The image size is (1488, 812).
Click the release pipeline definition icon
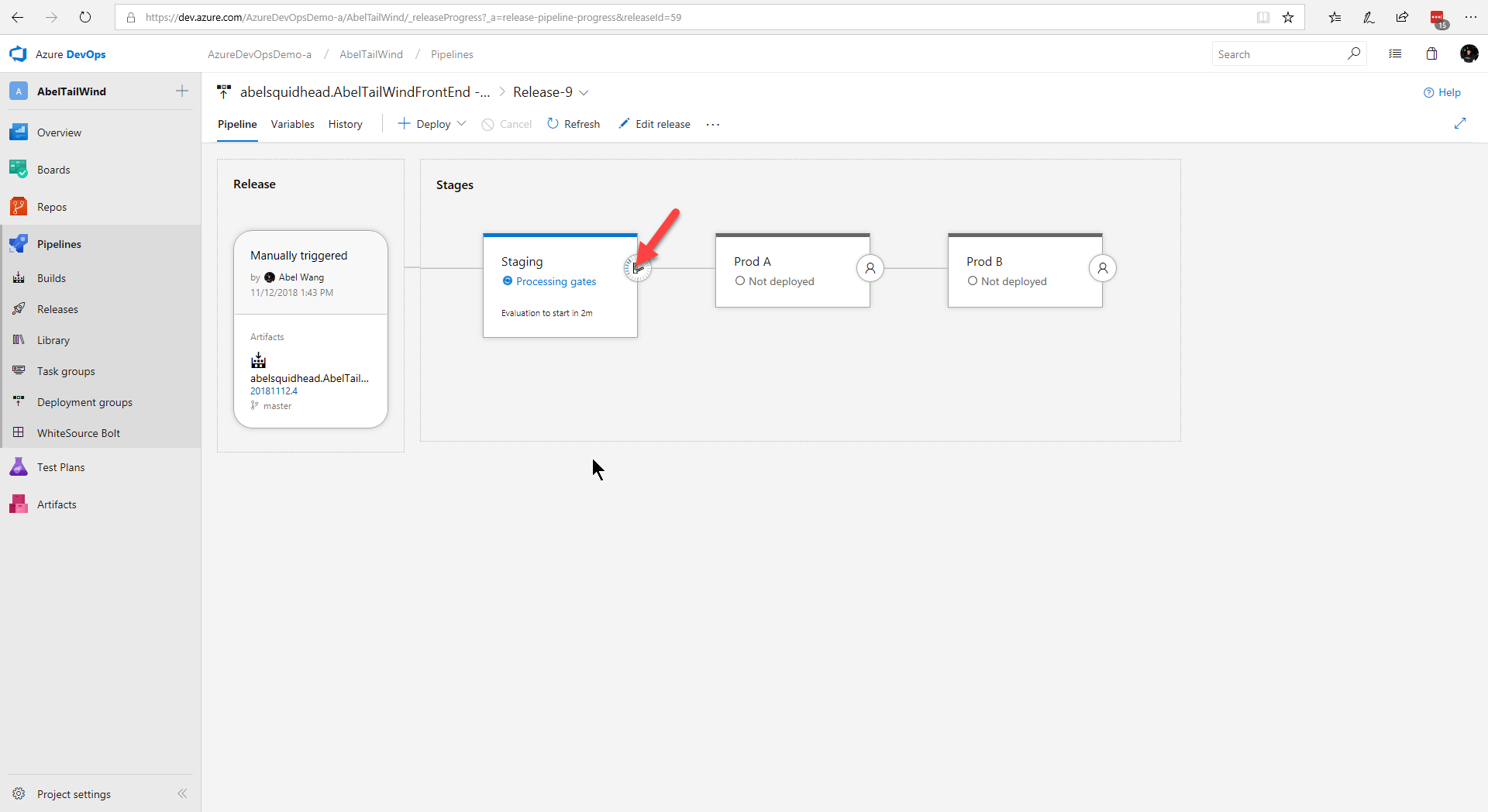224,92
